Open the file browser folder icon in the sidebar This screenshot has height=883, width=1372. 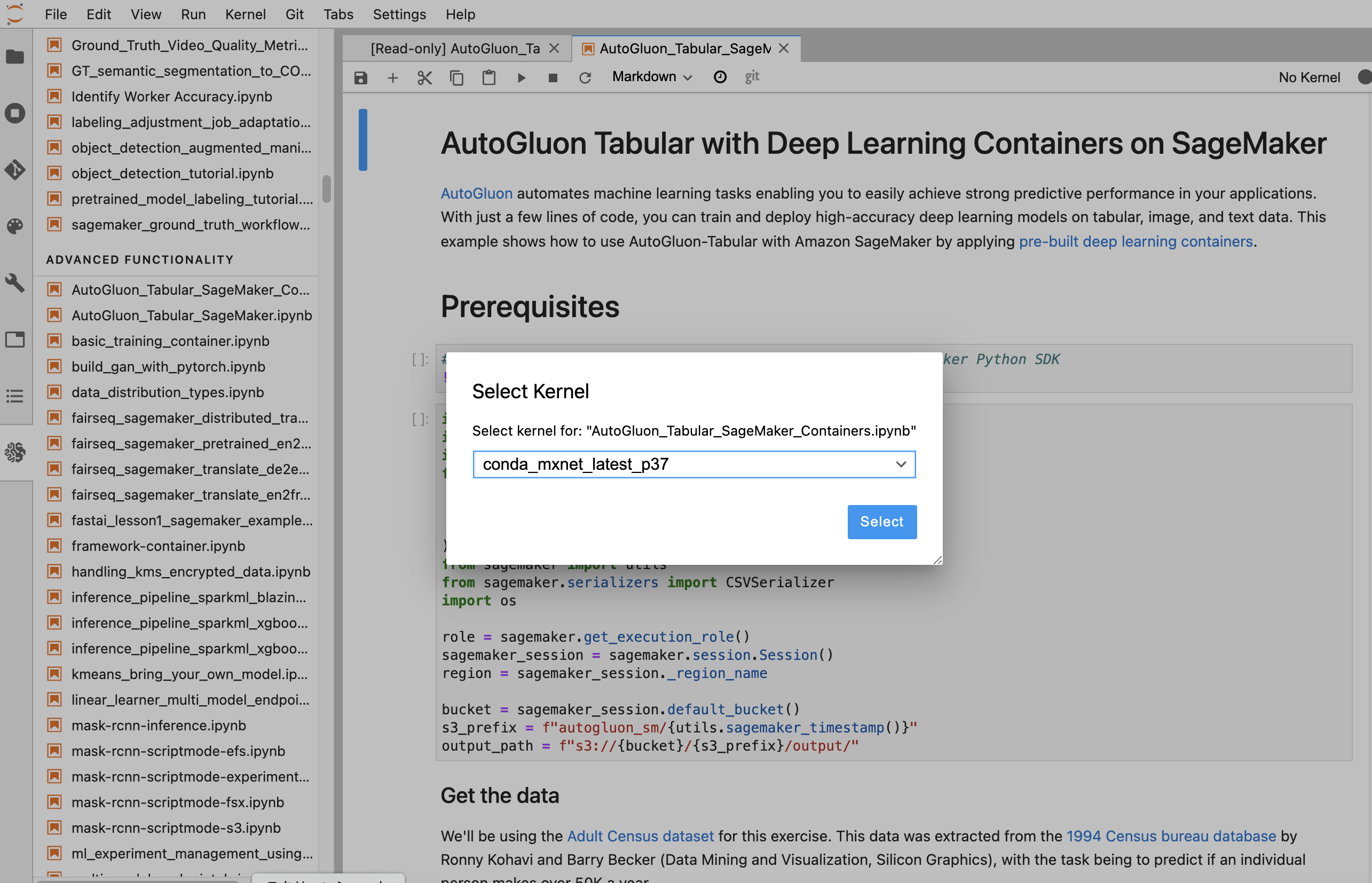coord(15,57)
